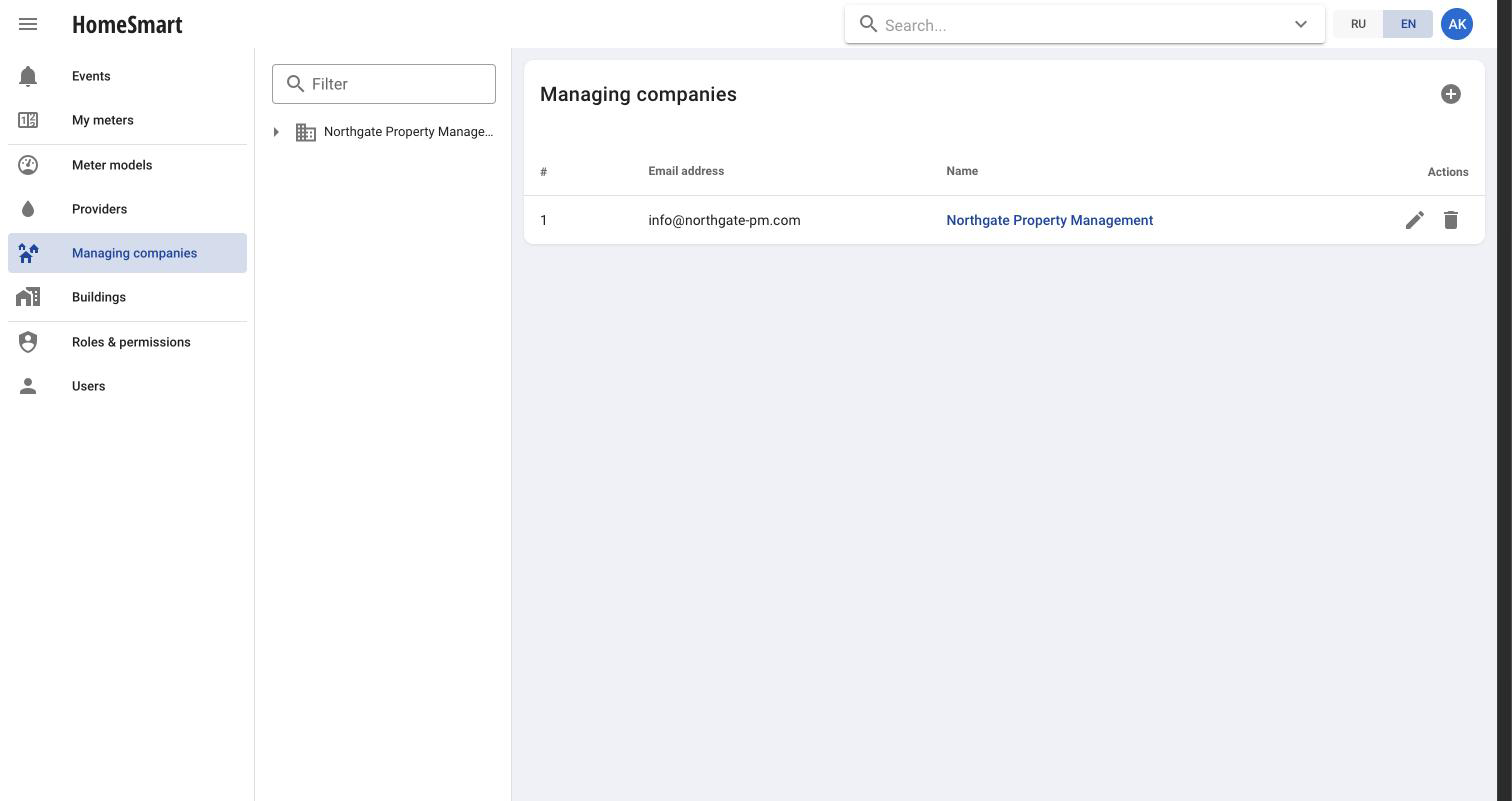Click the search magnifier icon in top bar
Screen dimensions: 1512x801
click(x=869, y=24)
